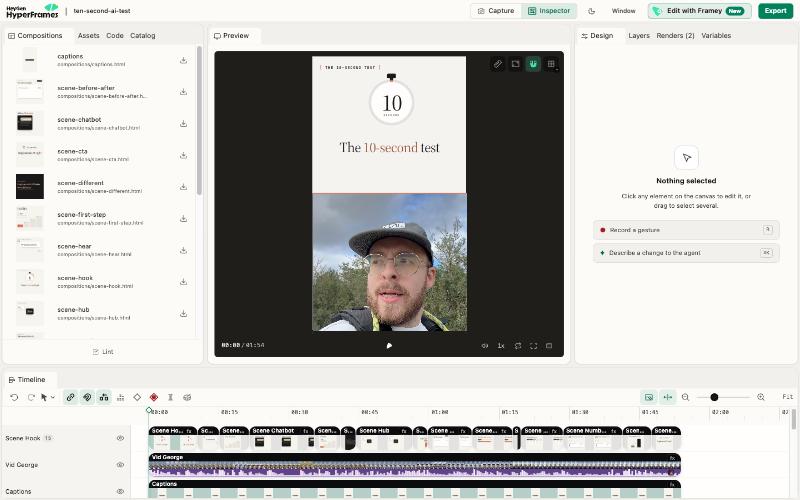
Task: Open the 1x playback speed selector
Action: [x=501, y=345]
